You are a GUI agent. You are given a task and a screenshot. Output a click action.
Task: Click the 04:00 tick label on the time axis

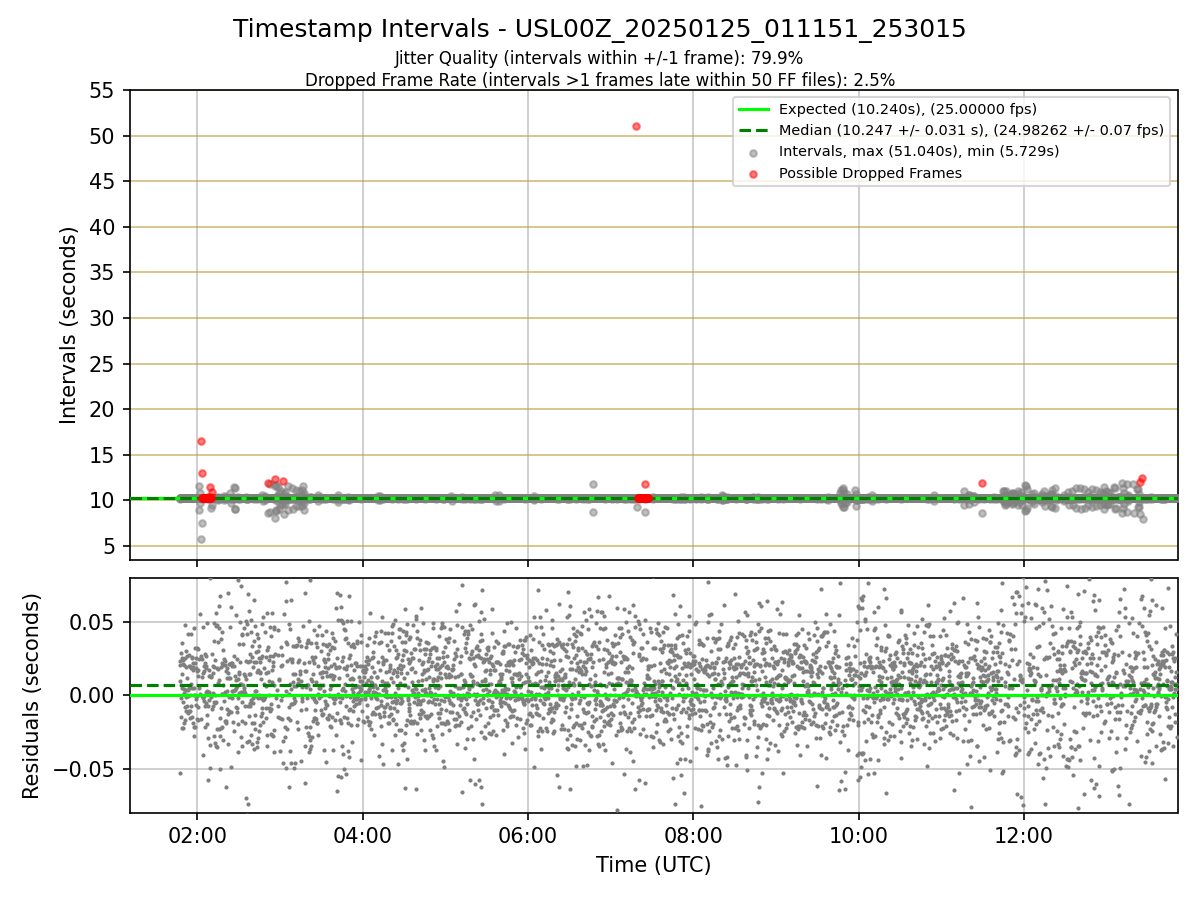point(363,834)
